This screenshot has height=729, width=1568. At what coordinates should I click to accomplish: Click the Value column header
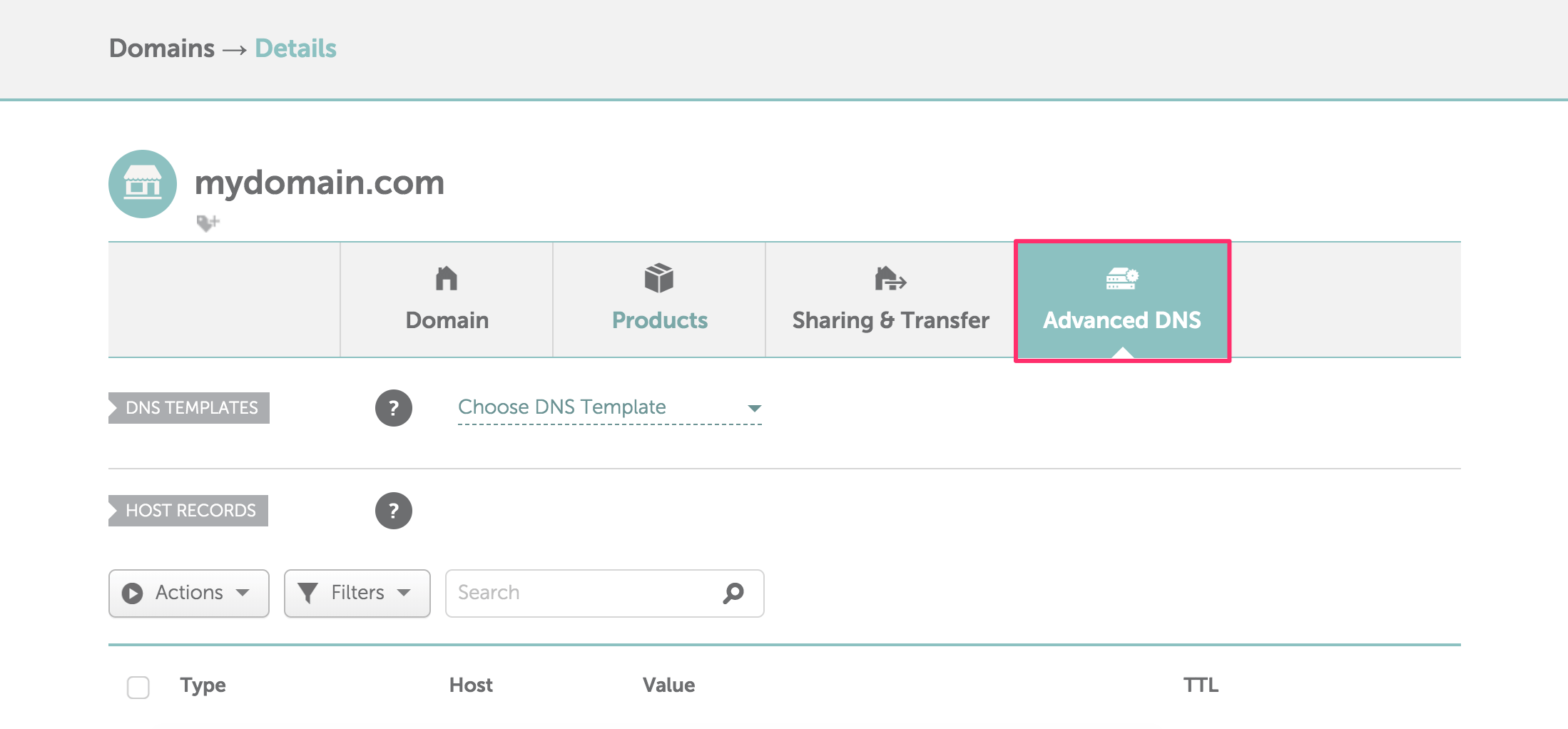668,685
